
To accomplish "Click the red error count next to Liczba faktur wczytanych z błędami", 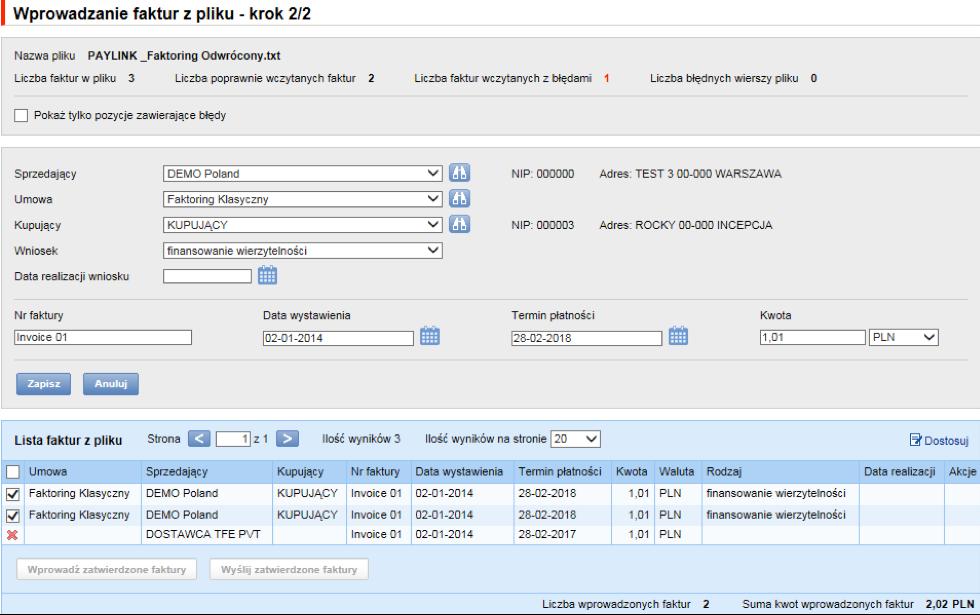I will click(606, 78).
